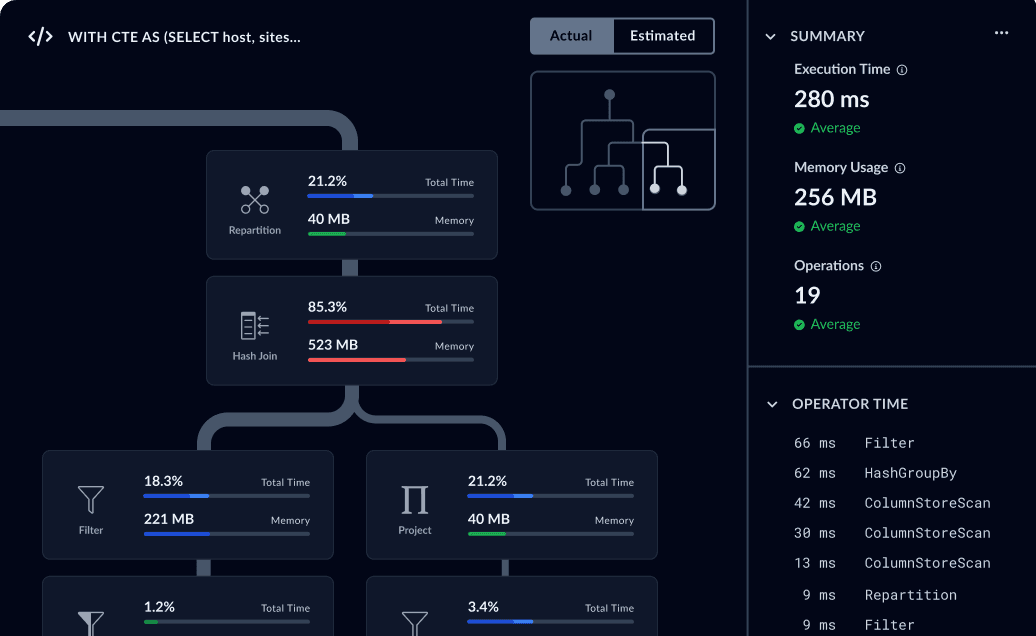Click the Filter 18.3% value
The height and width of the screenshot is (636, 1036).
click(x=163, y=481)
